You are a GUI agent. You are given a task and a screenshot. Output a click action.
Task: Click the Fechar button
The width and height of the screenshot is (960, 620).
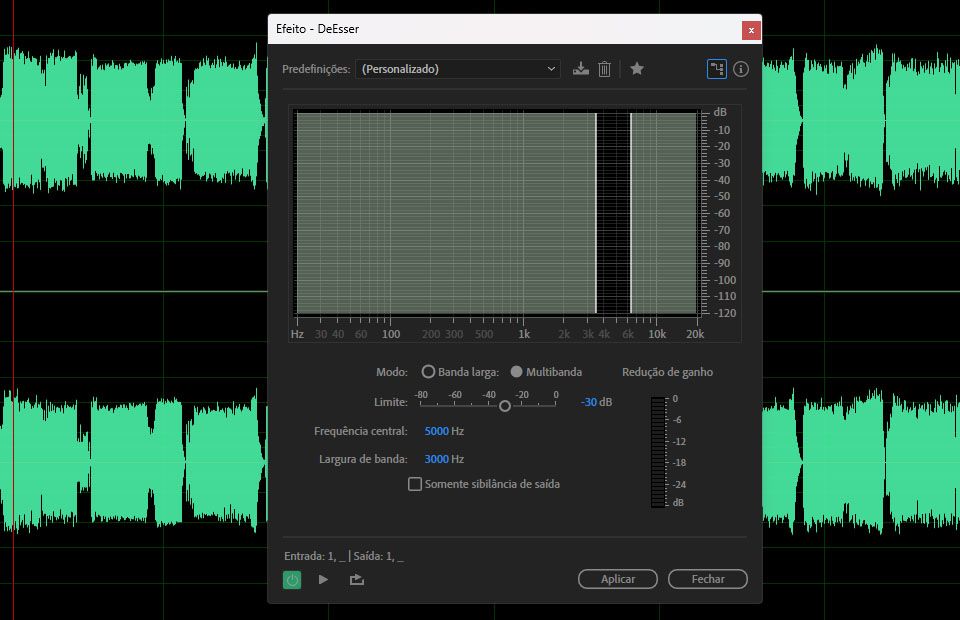[x=708, y=579]
